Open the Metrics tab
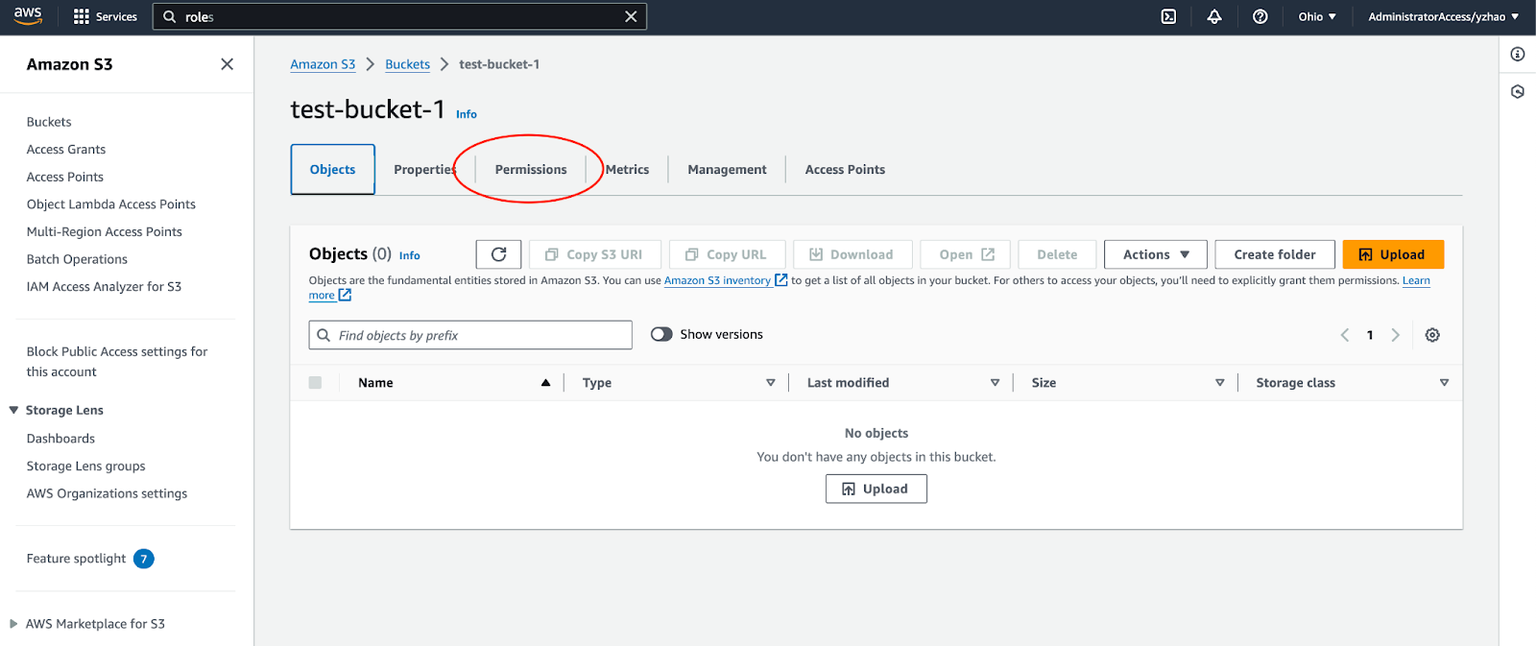The width and height of the screenshot is (1536, 646). [x=627, y=170]
